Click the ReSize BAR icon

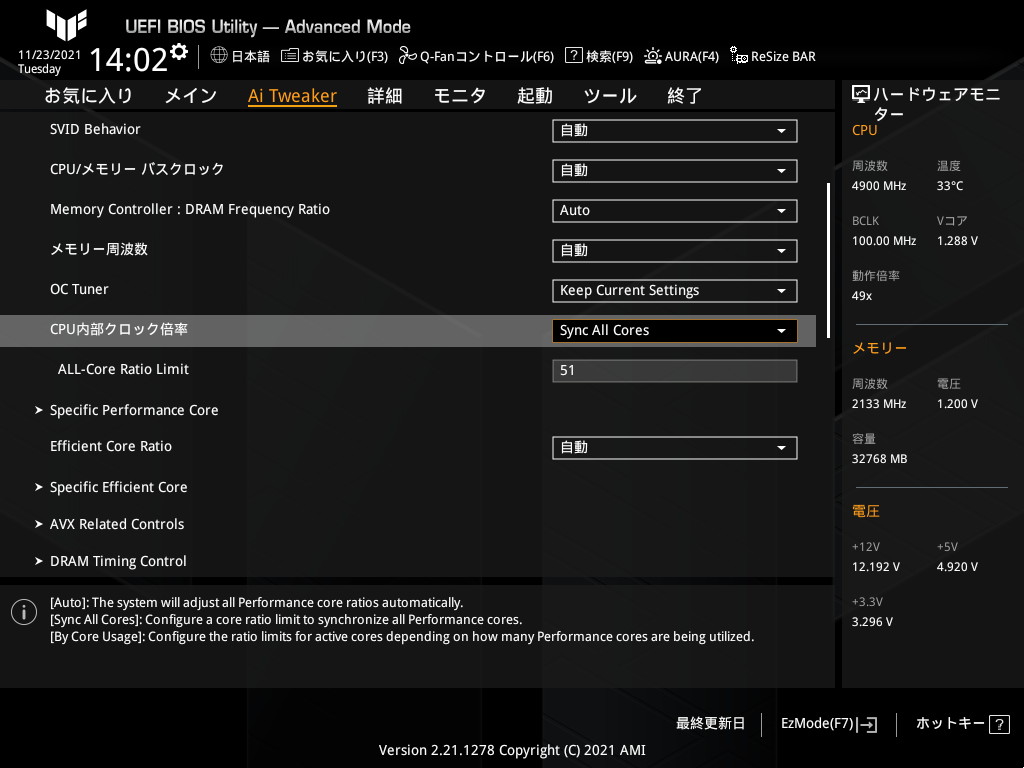[x=739, y=56]
